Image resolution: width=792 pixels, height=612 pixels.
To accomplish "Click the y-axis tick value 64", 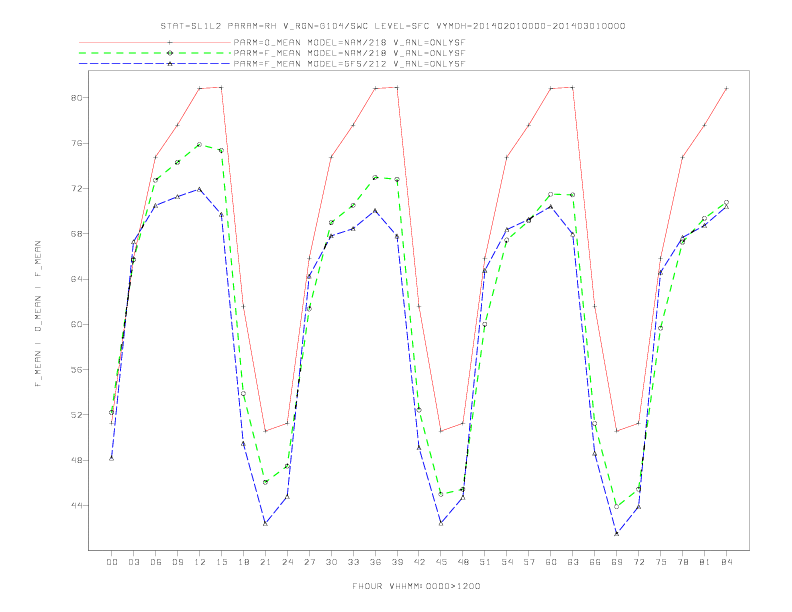I will click(x=76, y=279).
